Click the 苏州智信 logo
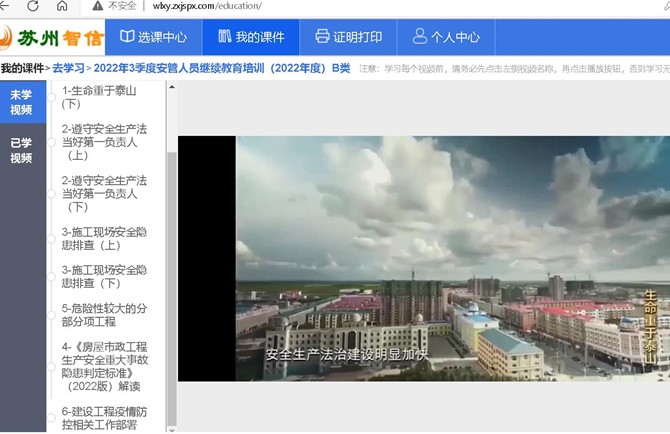This screenshot has height=434, width=670. (52, 37)
